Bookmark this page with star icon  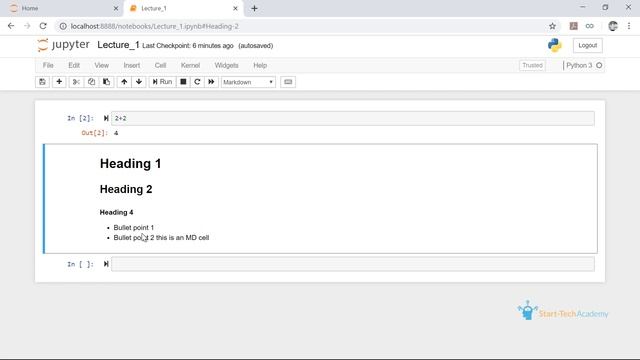(552, 26)
